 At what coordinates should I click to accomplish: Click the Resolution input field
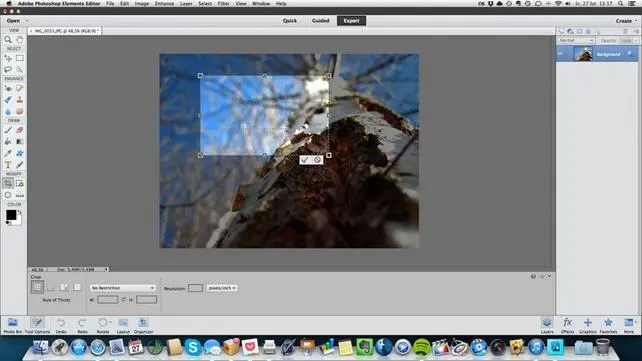coord(195,288)
